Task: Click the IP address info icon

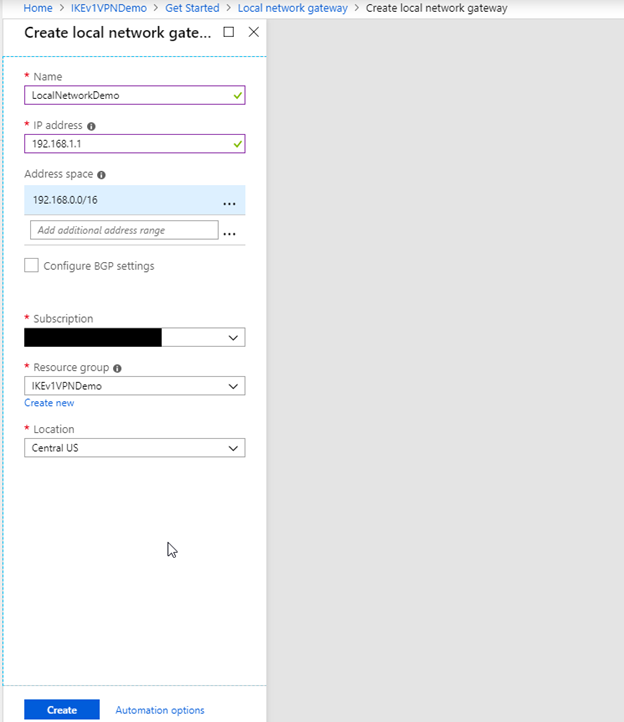Action: (91, 126)
